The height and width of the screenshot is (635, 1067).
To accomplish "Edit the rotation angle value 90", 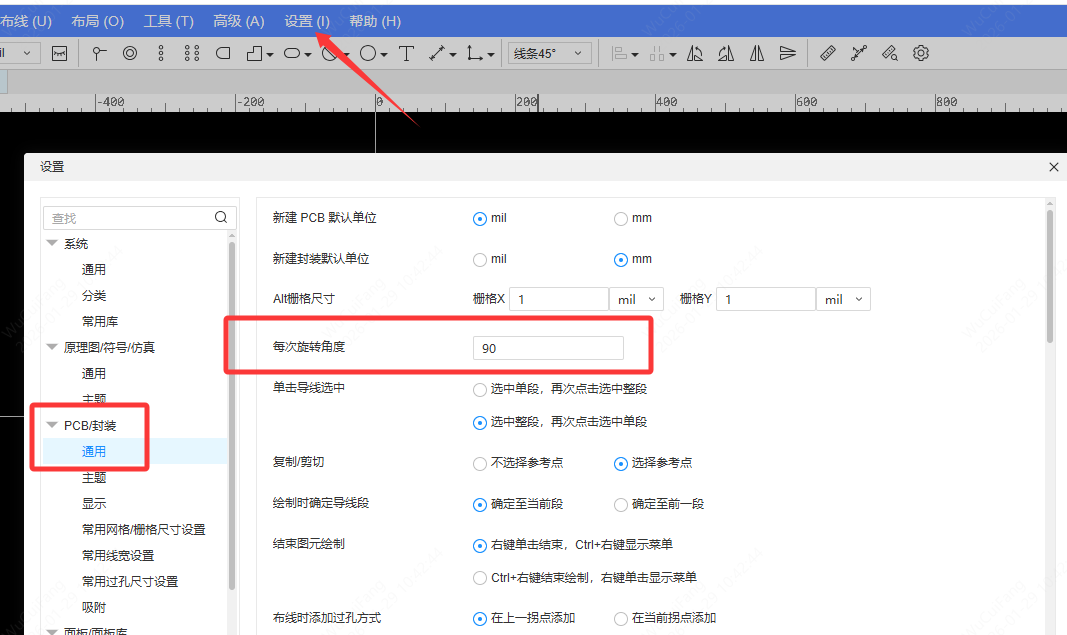I will (x=548, y=345).
